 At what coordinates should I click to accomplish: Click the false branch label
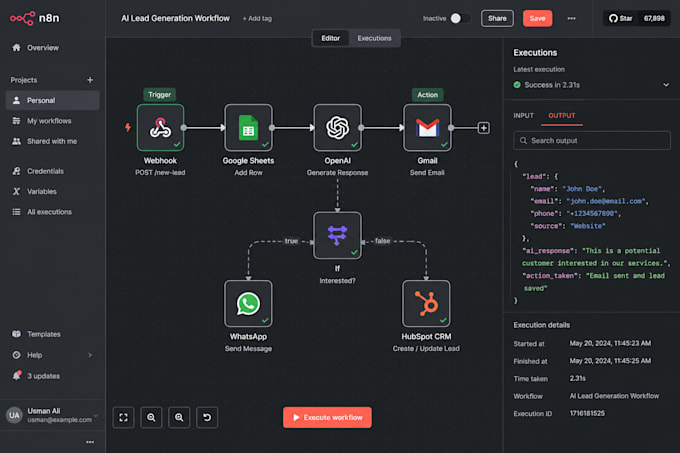pyautogui.click(x=382, y=241)
